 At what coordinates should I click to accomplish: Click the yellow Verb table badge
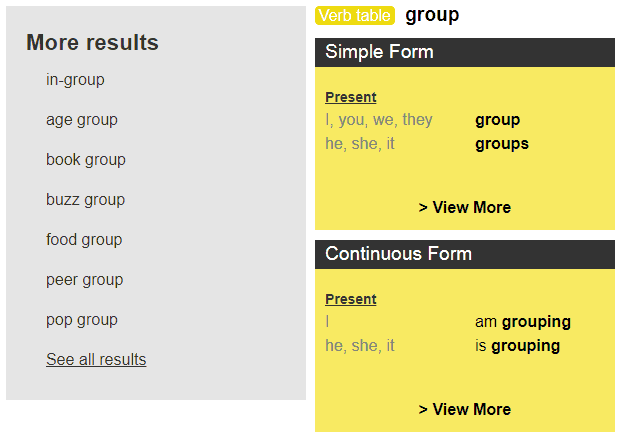354,16
